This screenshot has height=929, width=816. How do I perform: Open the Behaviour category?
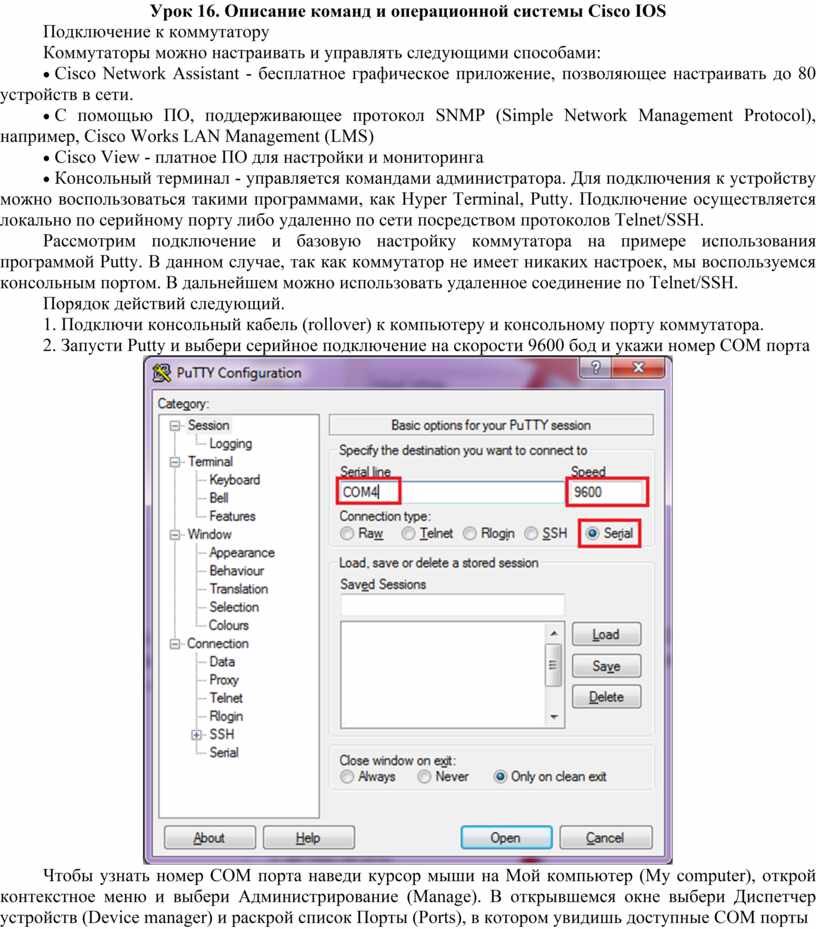(236, 571)
